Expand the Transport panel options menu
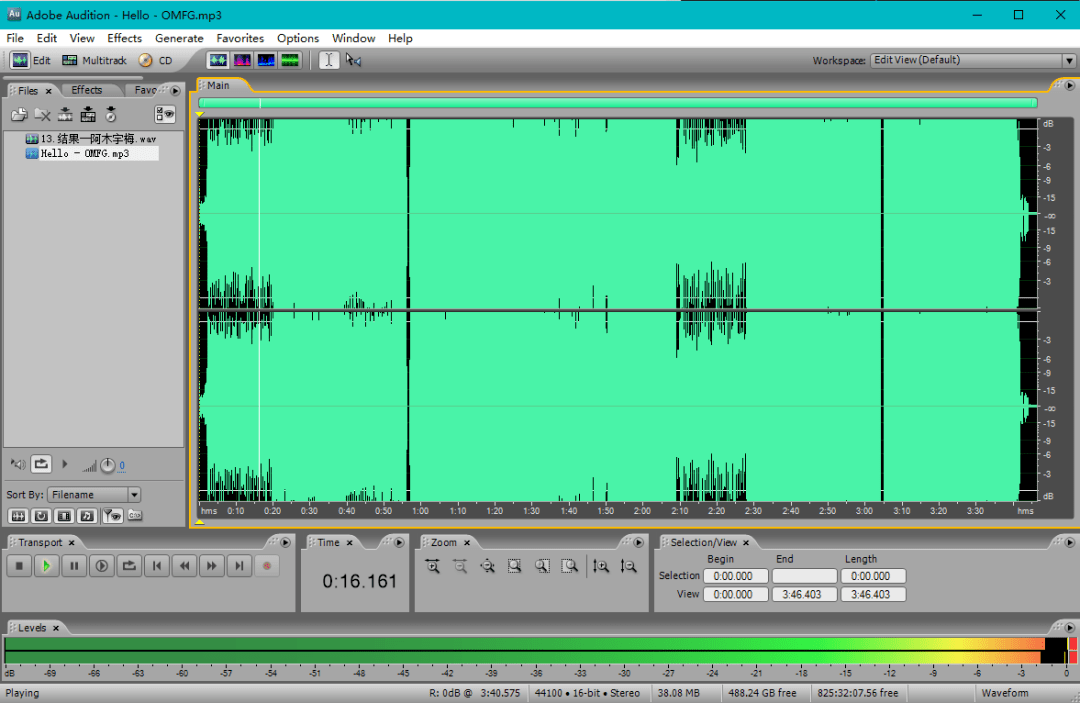1080x703 pixels. tap(286, 542)
